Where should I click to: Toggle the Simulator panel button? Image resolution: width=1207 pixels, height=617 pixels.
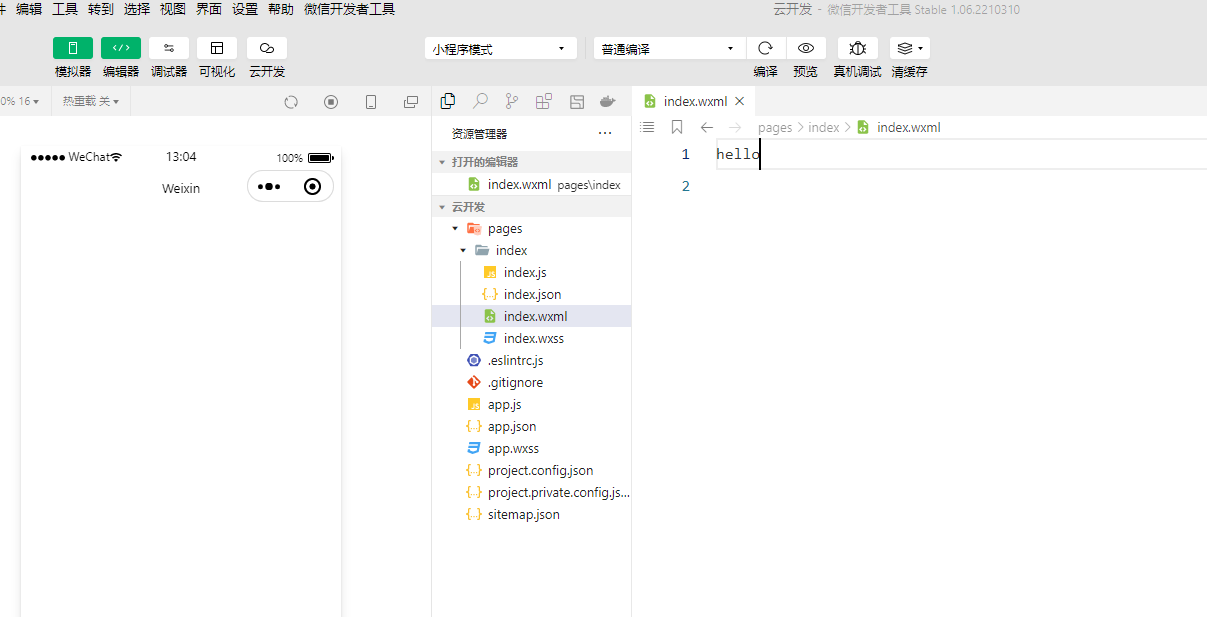pos(73,48)
